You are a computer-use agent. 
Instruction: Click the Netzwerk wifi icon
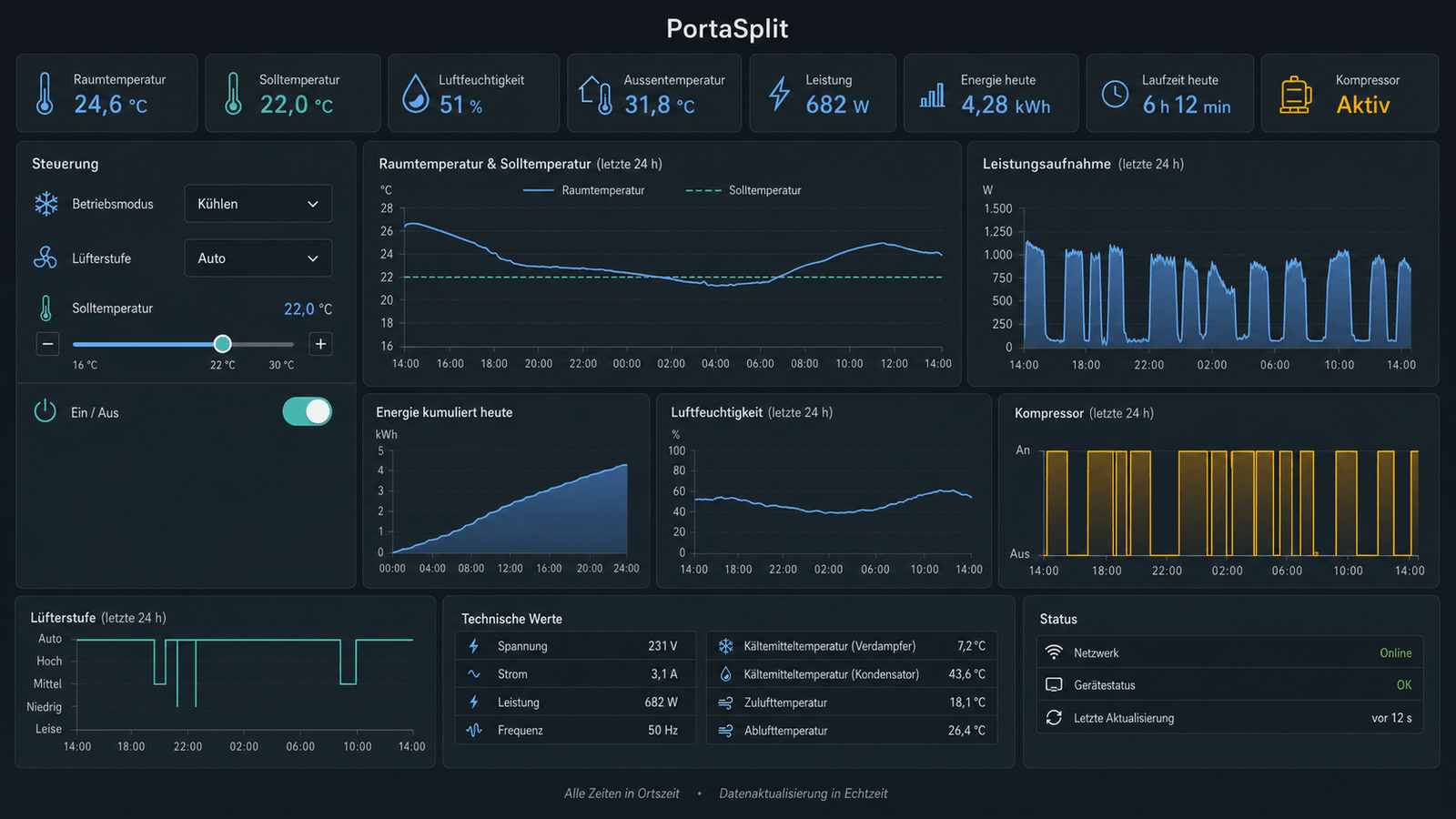pos(1054,652)
